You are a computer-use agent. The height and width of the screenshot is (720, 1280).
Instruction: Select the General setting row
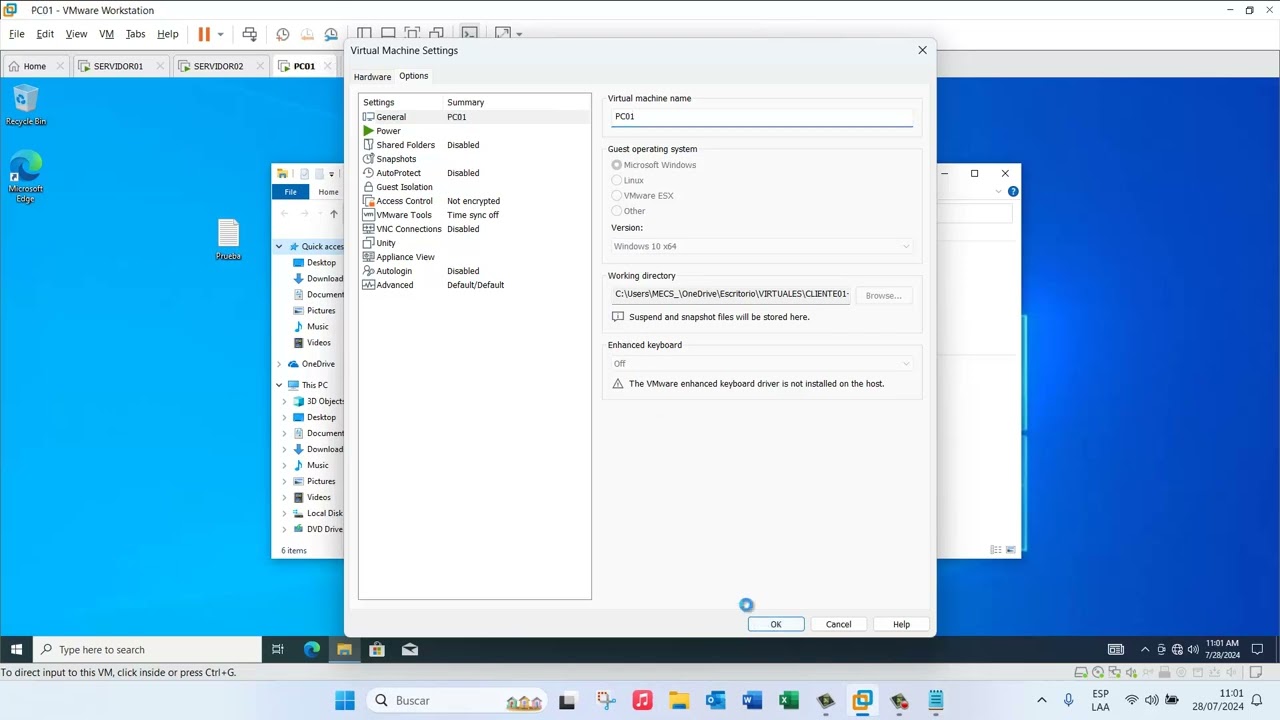coord(474,117)
